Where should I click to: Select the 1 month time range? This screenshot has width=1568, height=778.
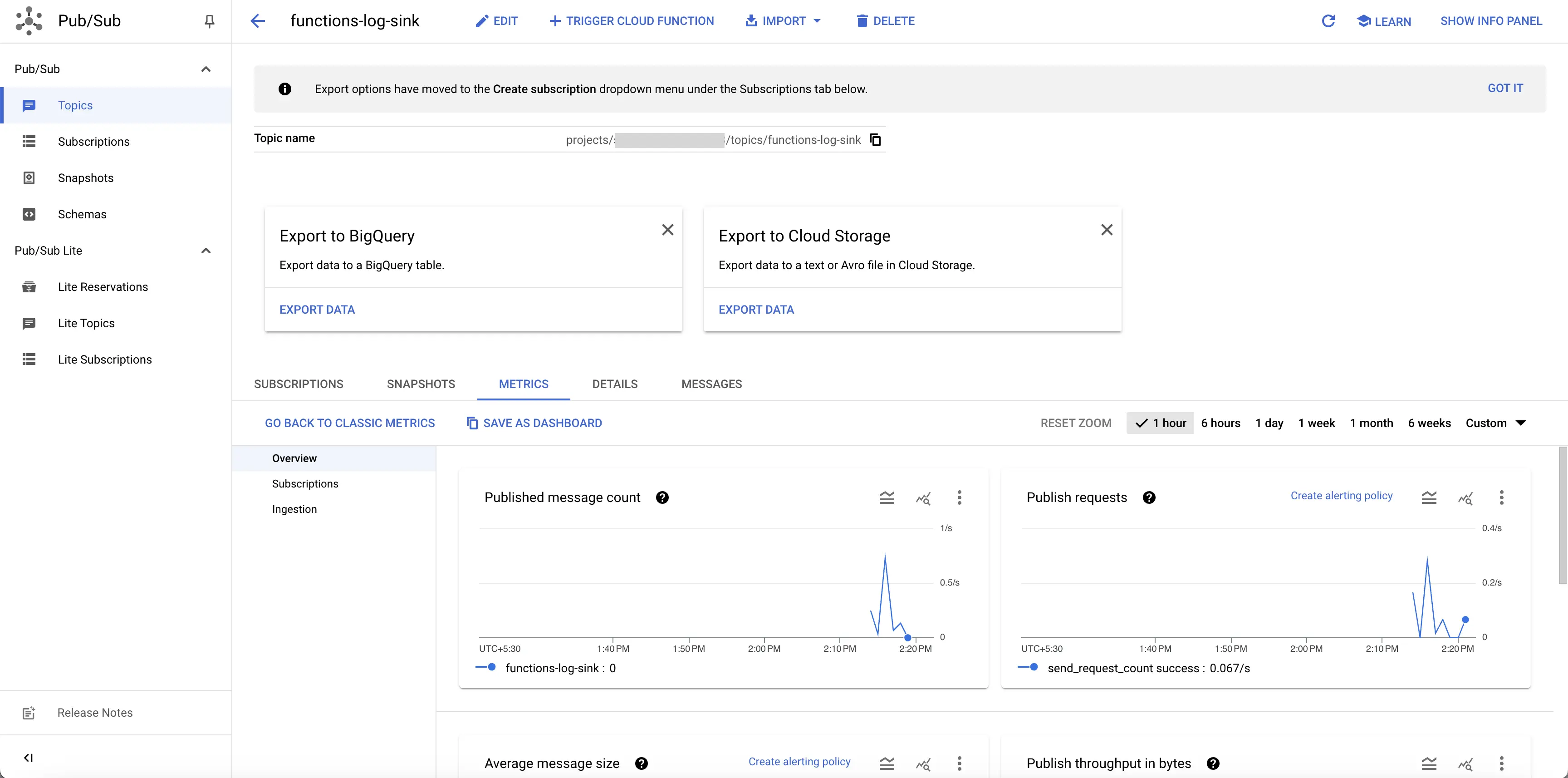pyautogui.click(x=1371, y=423)
